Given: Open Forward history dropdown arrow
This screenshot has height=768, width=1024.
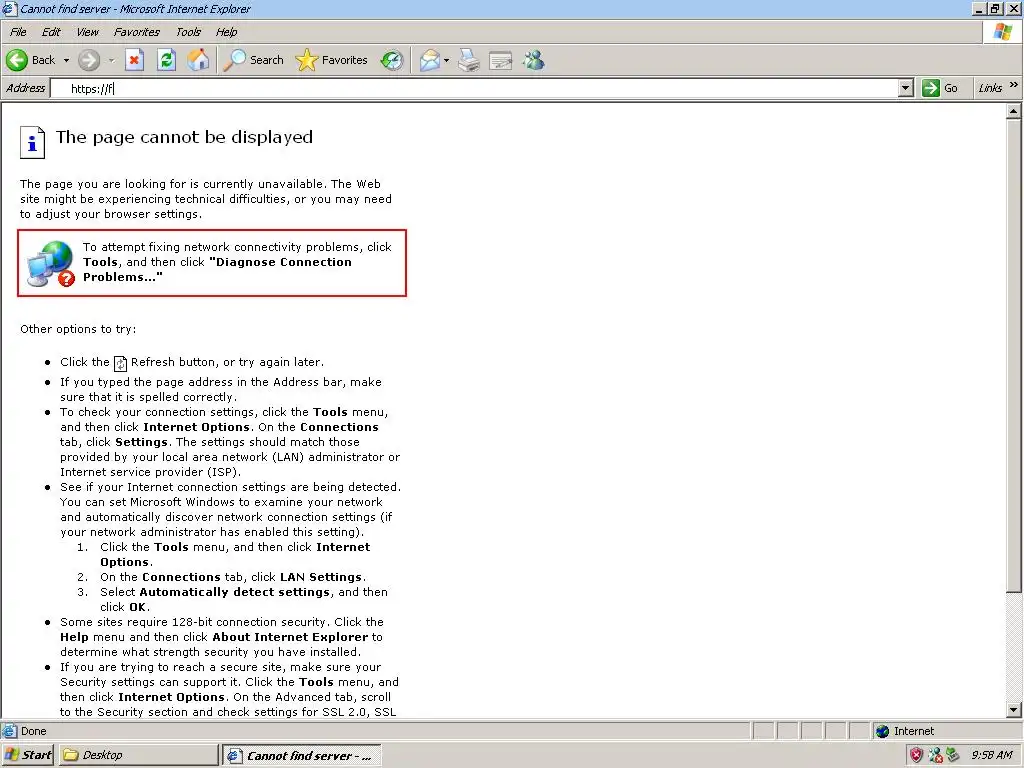Looking at the screenshot, I should 111,60.
